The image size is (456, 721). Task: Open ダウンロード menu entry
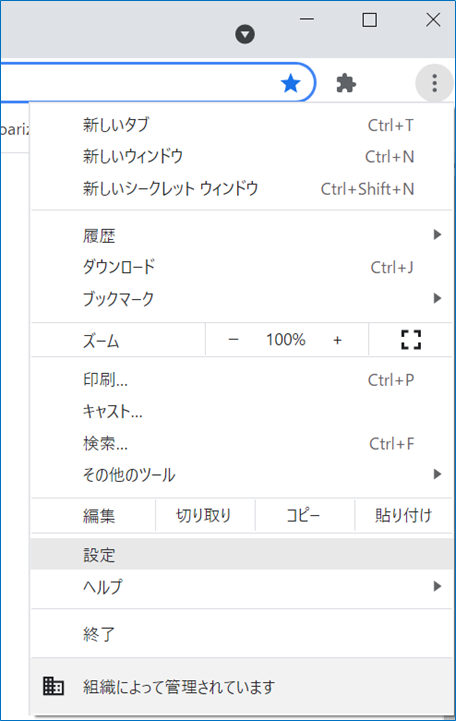pyautogui.click(x=242, y=267)
